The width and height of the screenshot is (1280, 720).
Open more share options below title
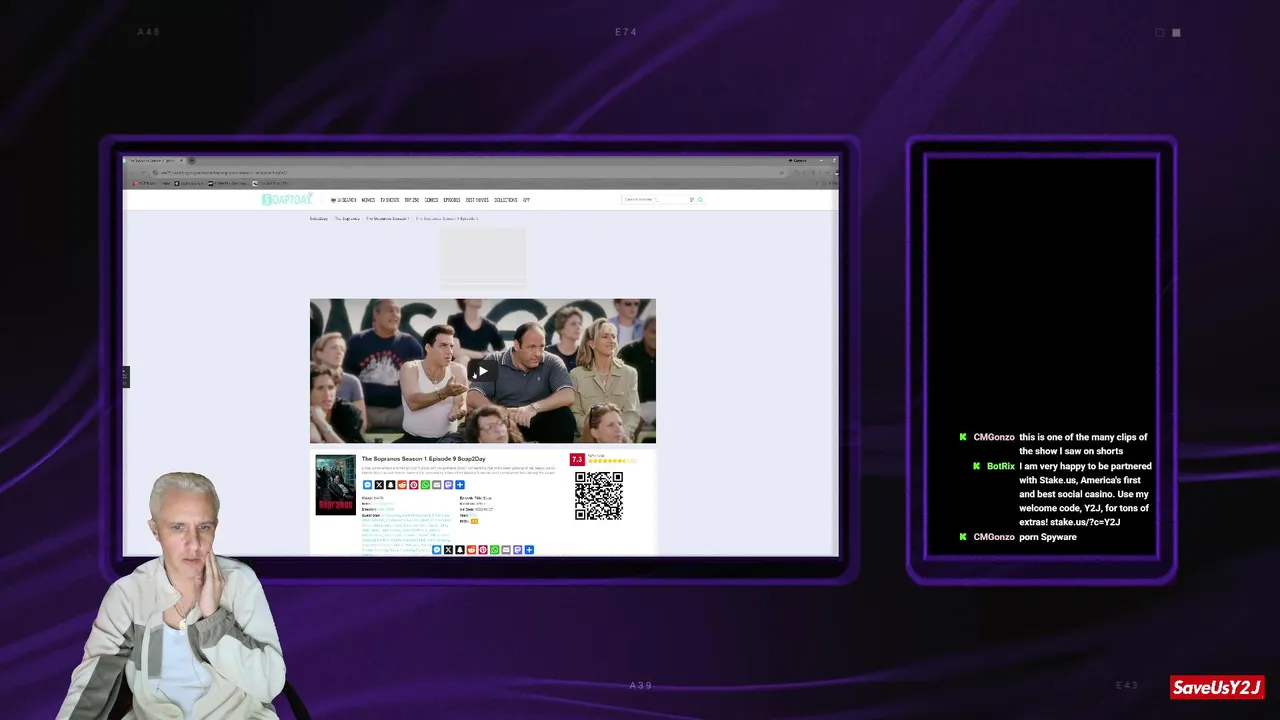tap(460, 485)
